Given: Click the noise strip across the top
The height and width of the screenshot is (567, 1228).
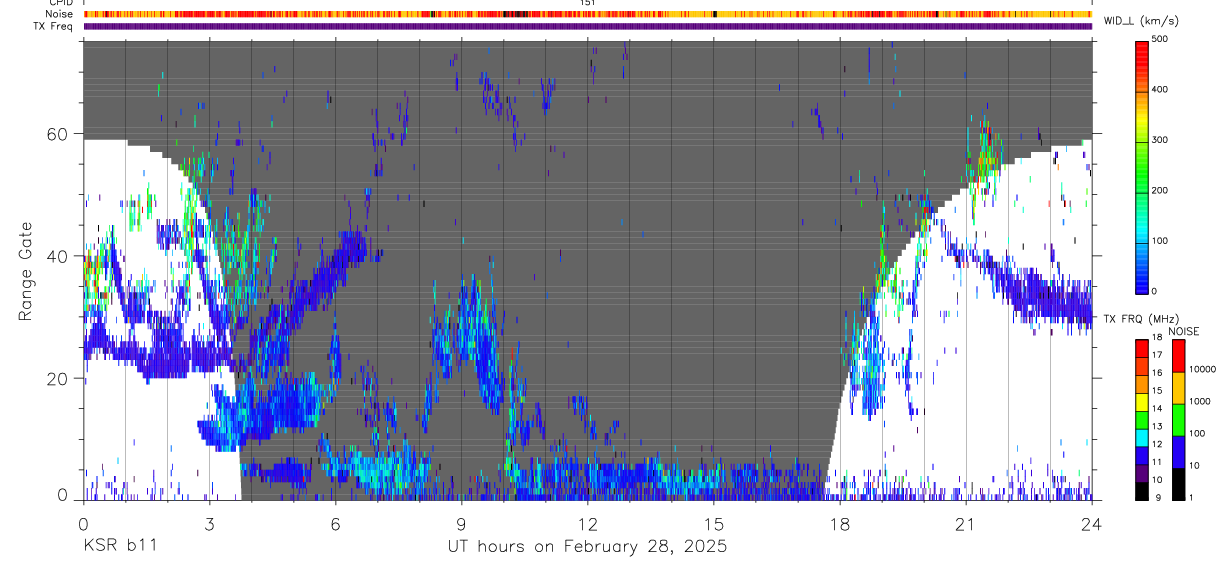Looking at the screenshot, I should coord(587,14).
